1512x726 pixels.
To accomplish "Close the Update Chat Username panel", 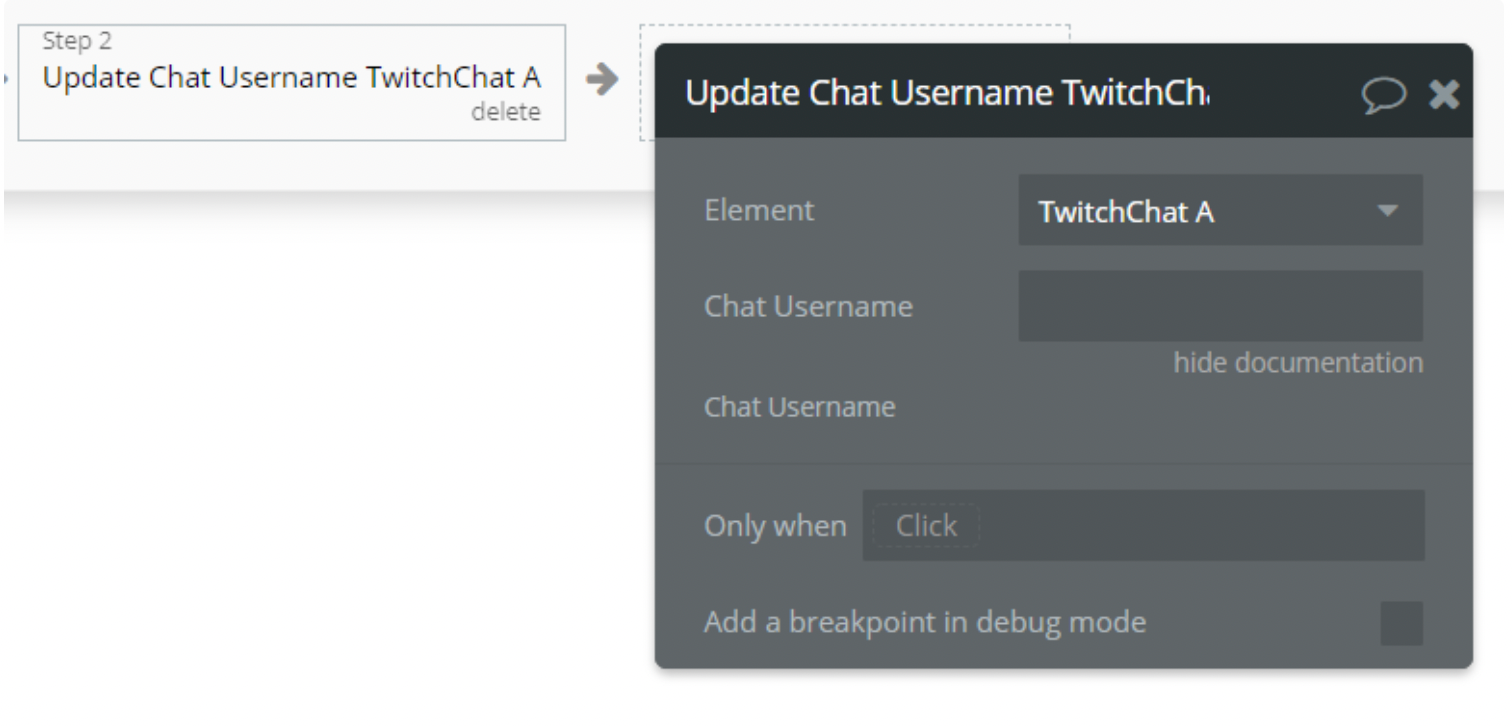I will 1443,95.
